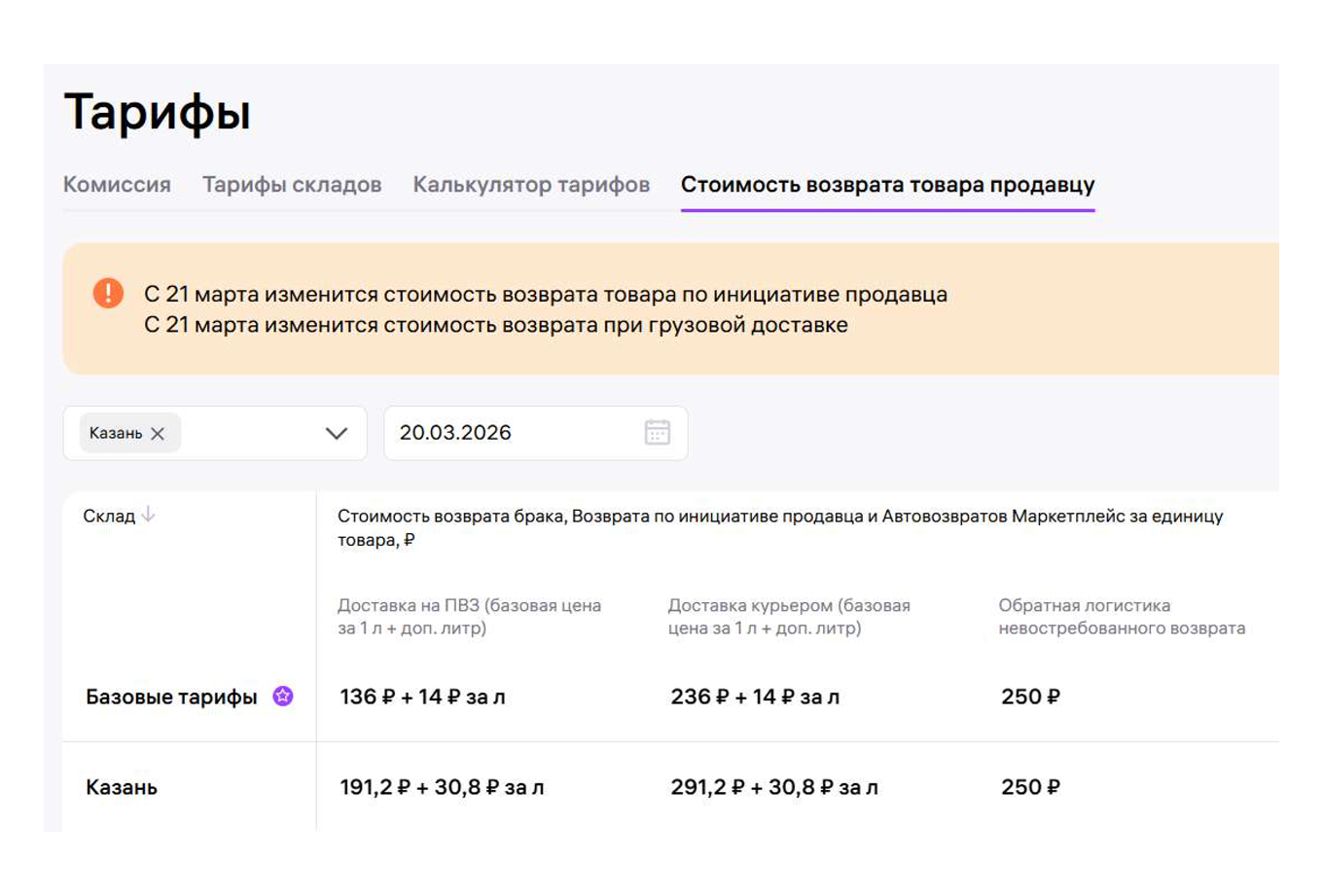Click value 236 ₽ + 14 ₽ за л

coord(755,698)
